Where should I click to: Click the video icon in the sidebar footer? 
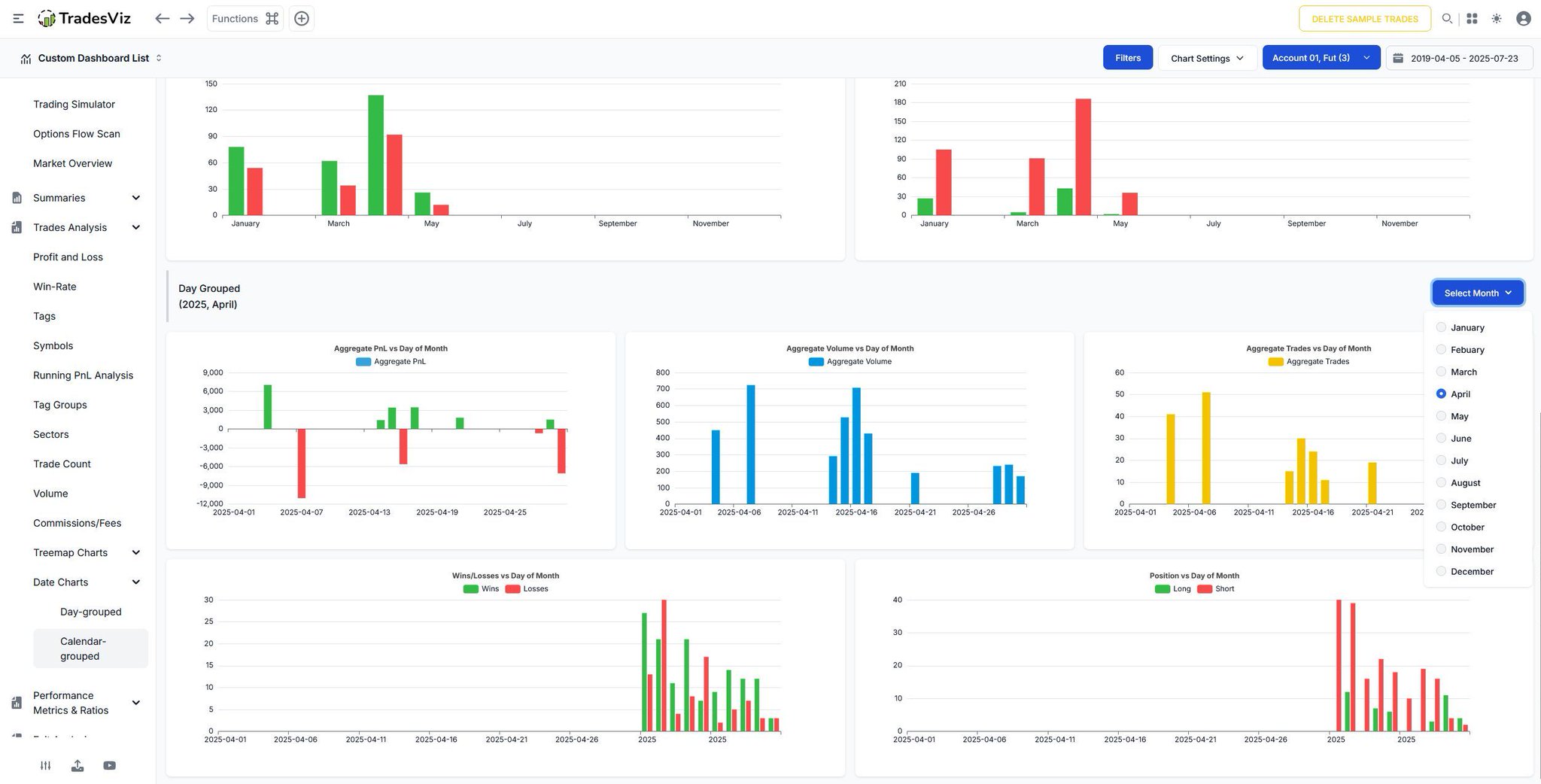(110, 765)
